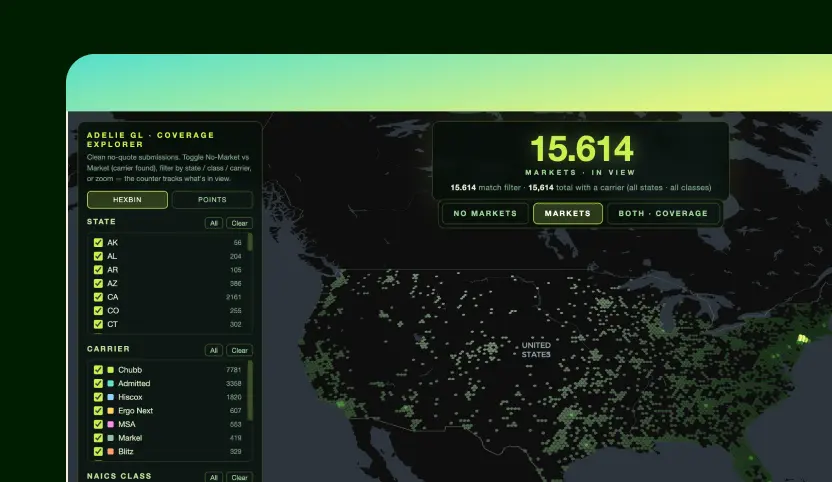The width and height of the screenshot is (832, 482).
Task: Toggle the Chubb carrier checkbox
Action: pos(98,370)
